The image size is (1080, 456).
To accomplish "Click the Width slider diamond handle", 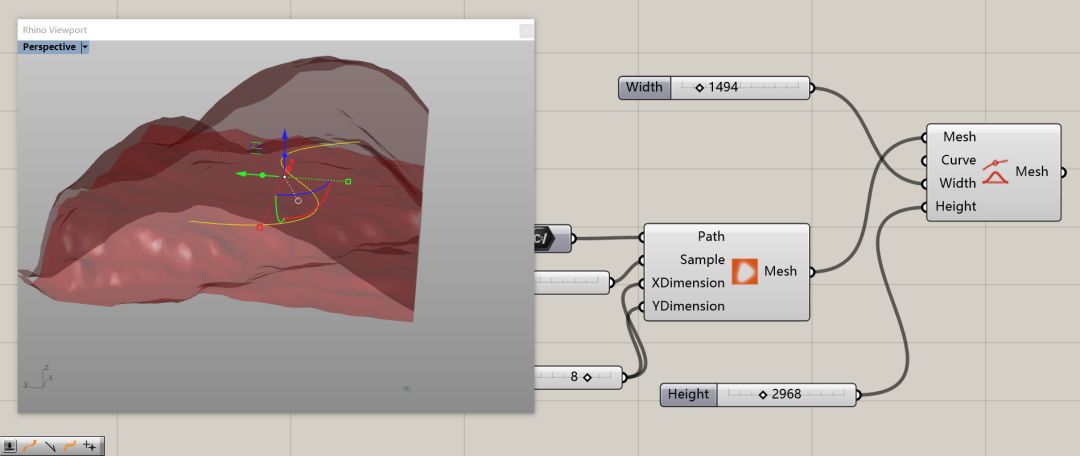I will click(699, 88).
